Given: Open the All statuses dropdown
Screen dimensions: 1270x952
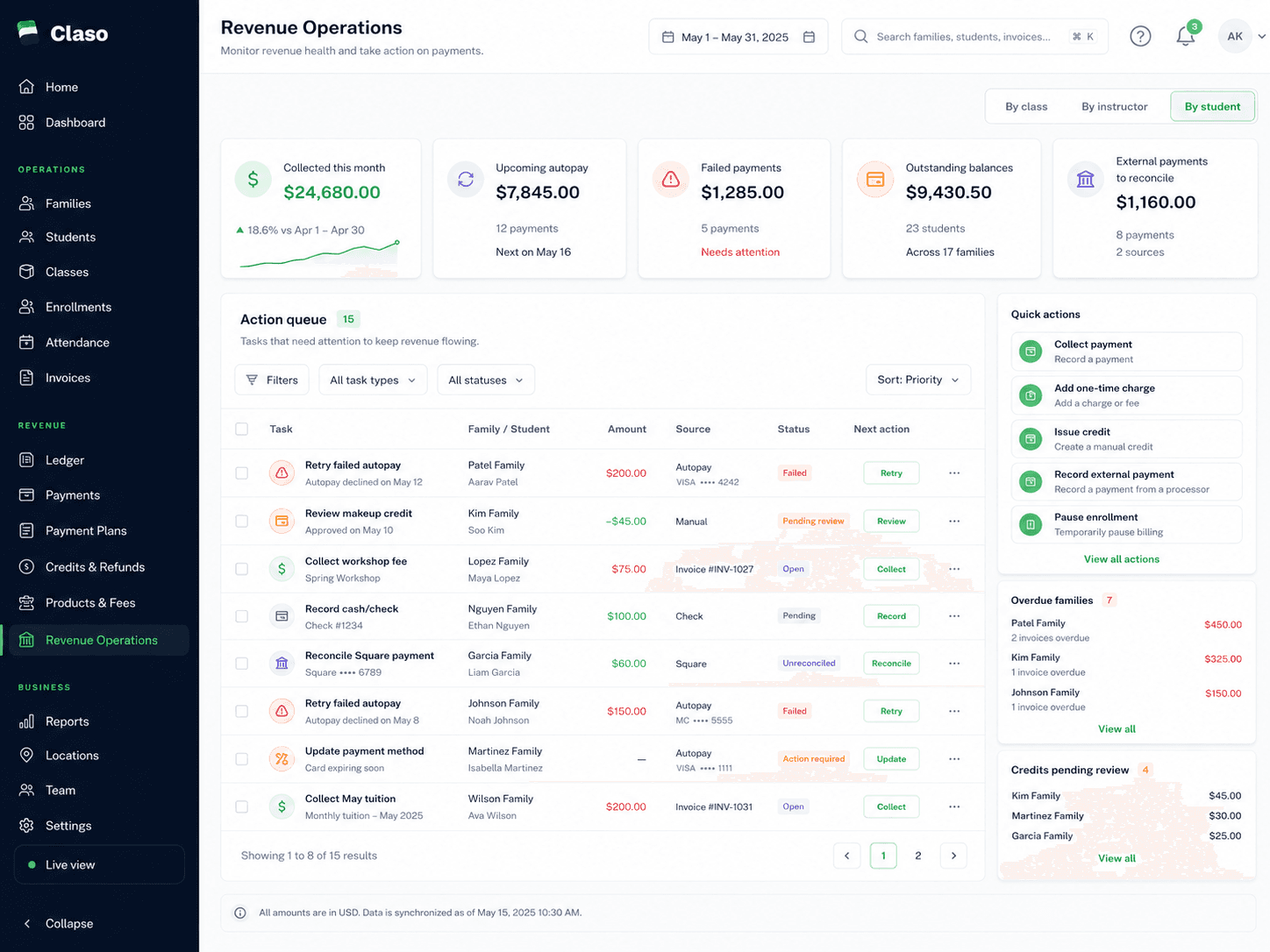Looking at the screenshot, I should coord(486,380).
